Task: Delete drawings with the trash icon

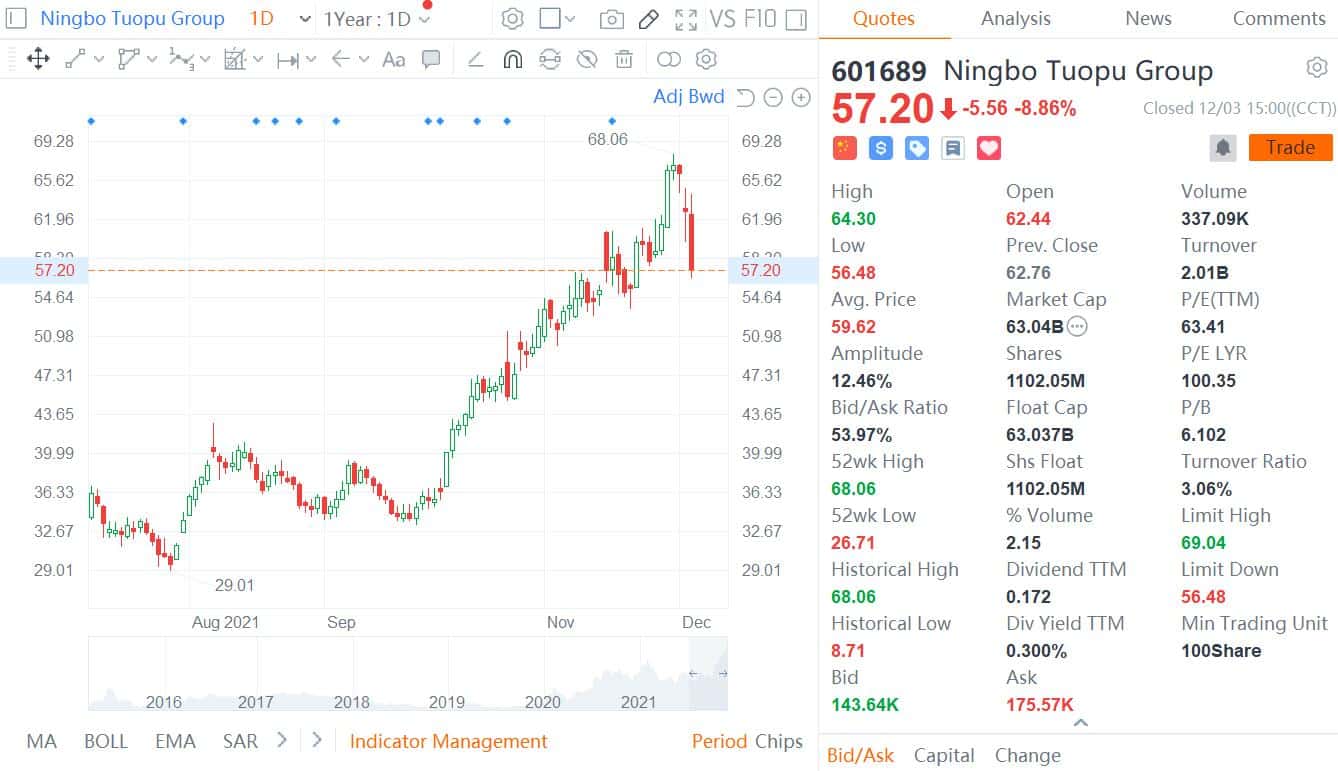Action: tap(624, 59)
